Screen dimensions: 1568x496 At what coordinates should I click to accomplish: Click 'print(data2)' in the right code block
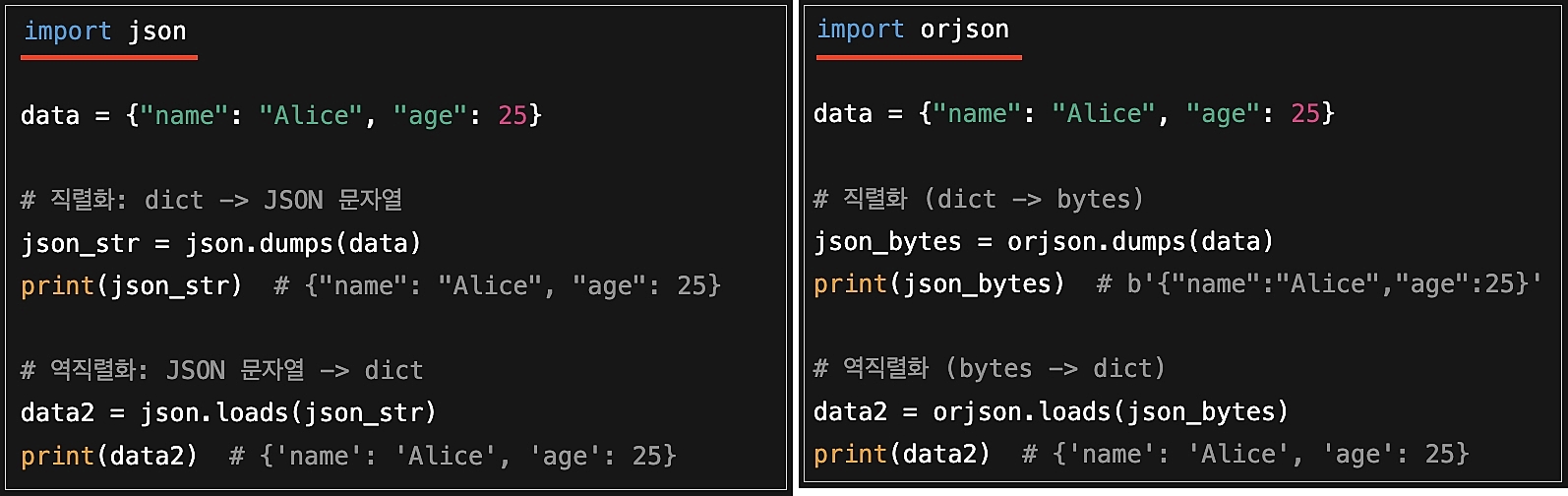[x=901, y=455]
